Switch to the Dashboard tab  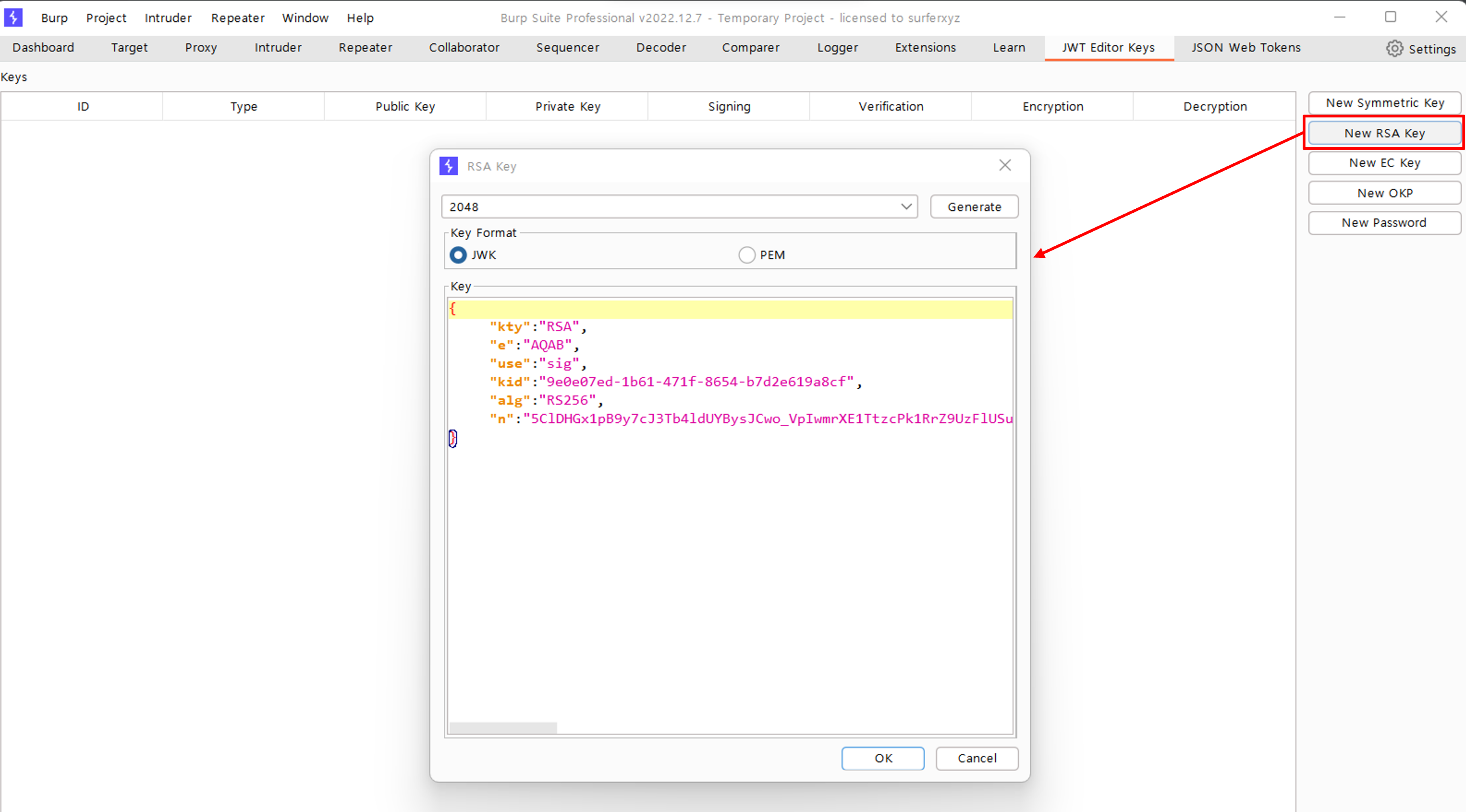pos(43,48)
